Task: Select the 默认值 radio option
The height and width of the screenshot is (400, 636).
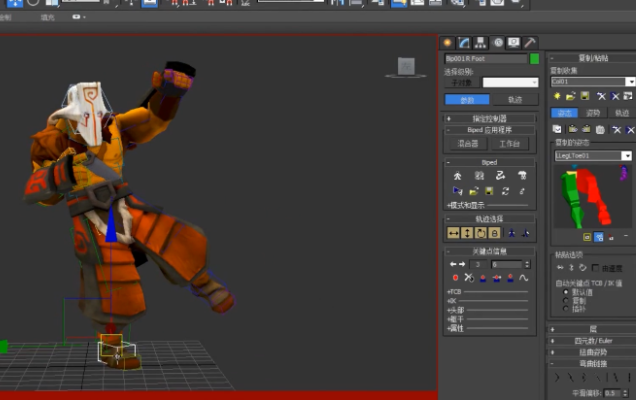Action: click(567, 291)
